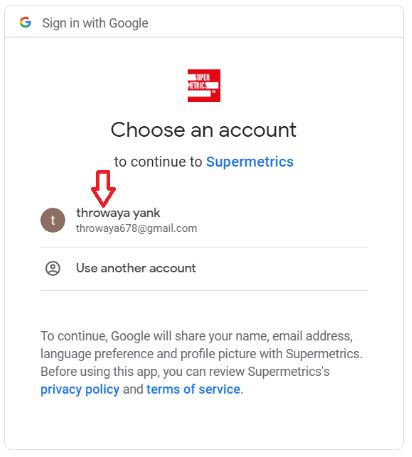This screenshot has width=412, height=457.
Task: Choose the throwaya yank account name
Action: [118, 213]
